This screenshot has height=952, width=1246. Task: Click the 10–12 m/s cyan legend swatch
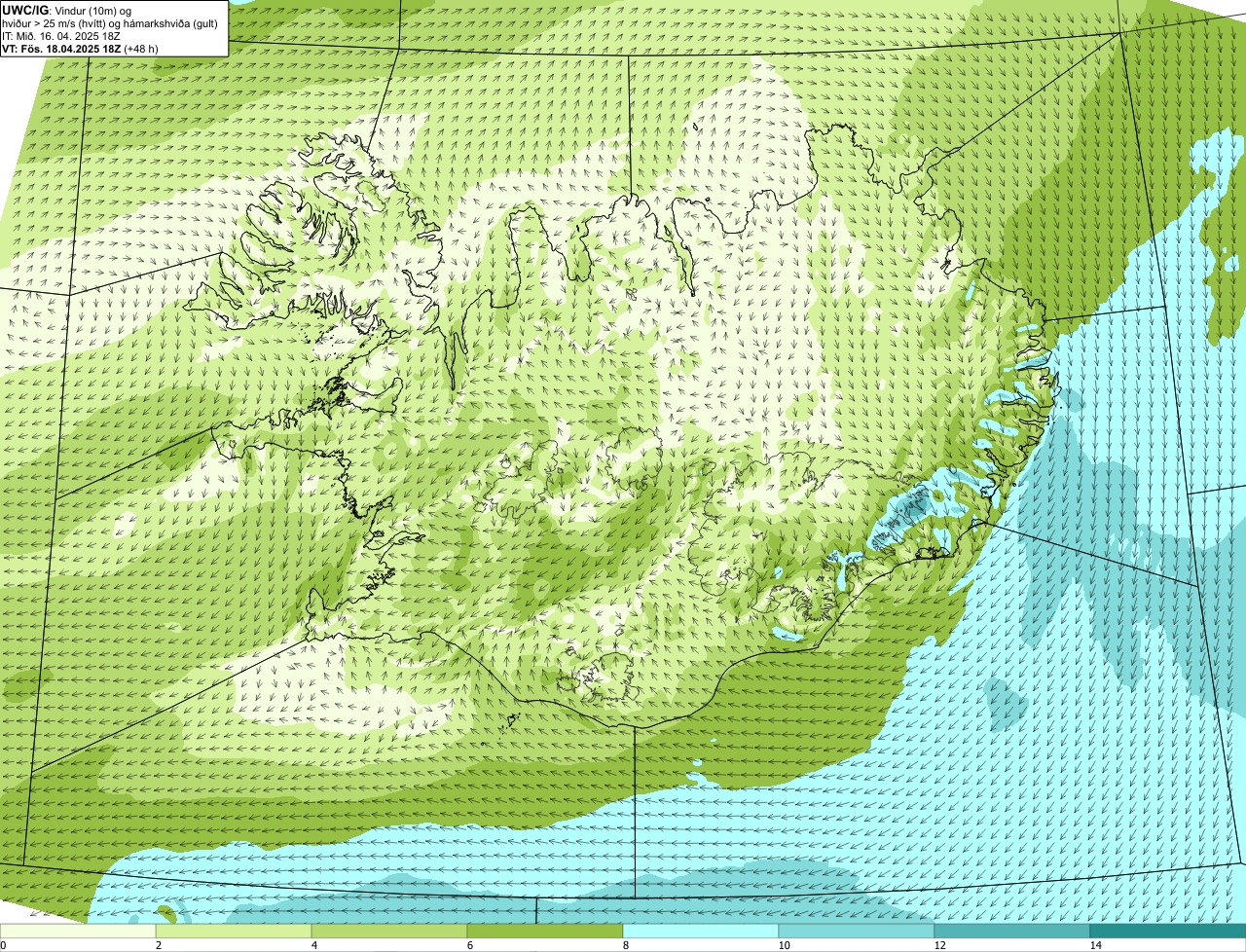(x=857, y=931)
